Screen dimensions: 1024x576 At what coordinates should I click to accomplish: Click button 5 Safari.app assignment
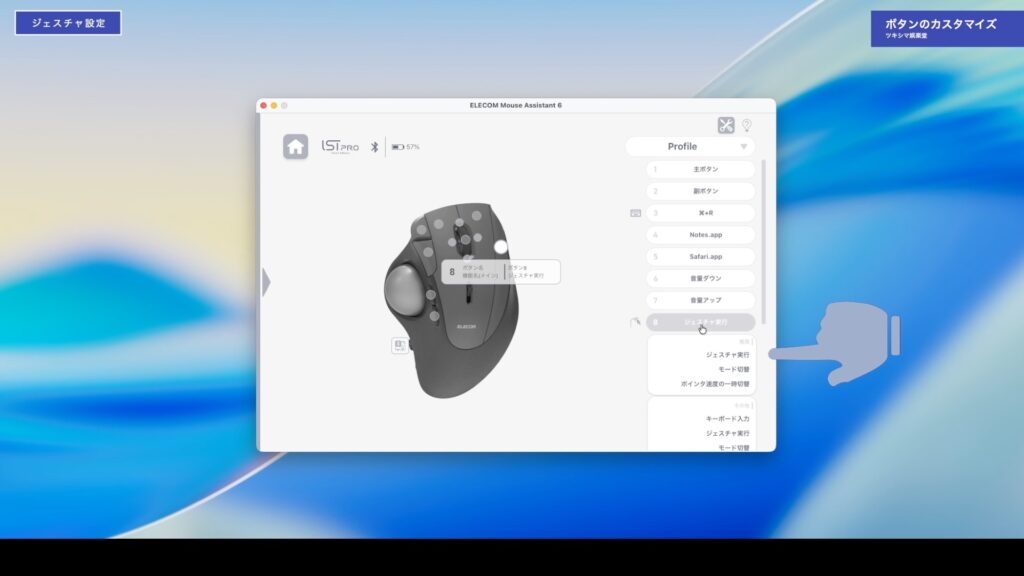tap(700, 256)
